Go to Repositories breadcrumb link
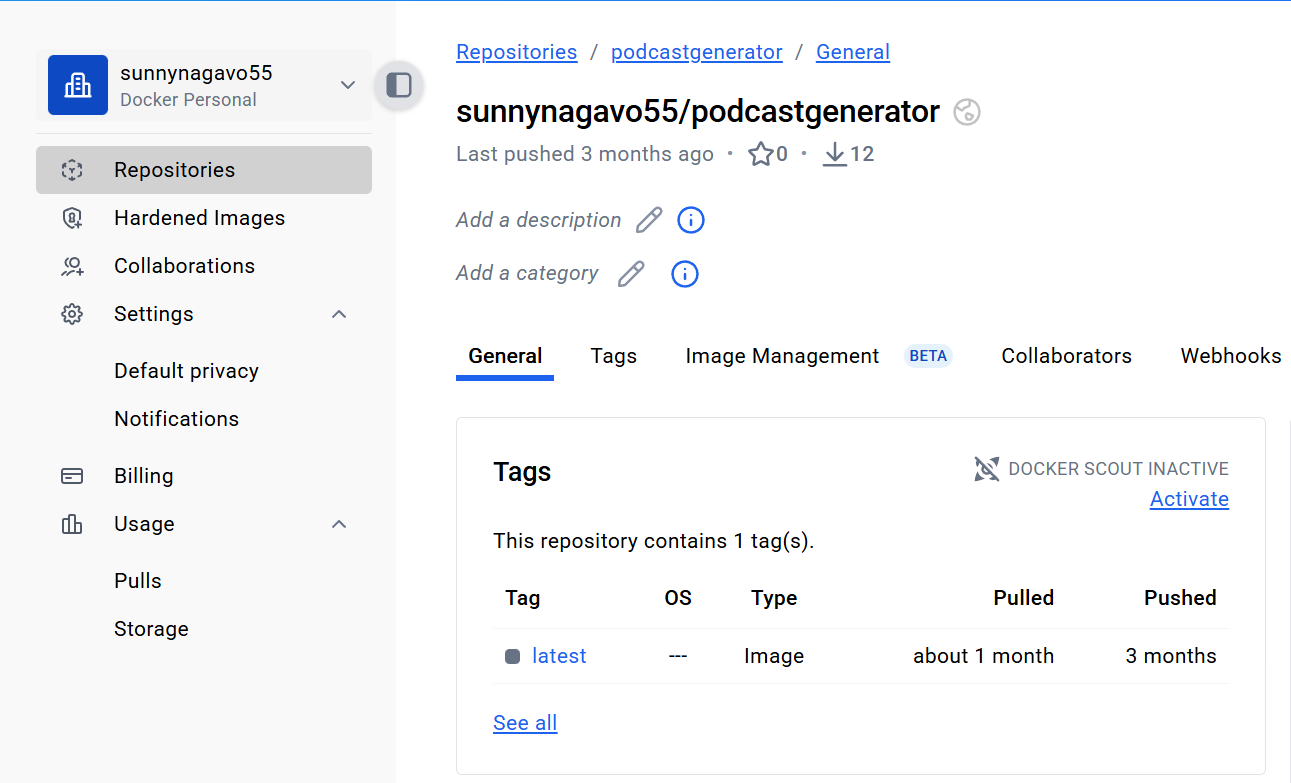Viewport: 1291px width, 783px height. coord(516,52)
